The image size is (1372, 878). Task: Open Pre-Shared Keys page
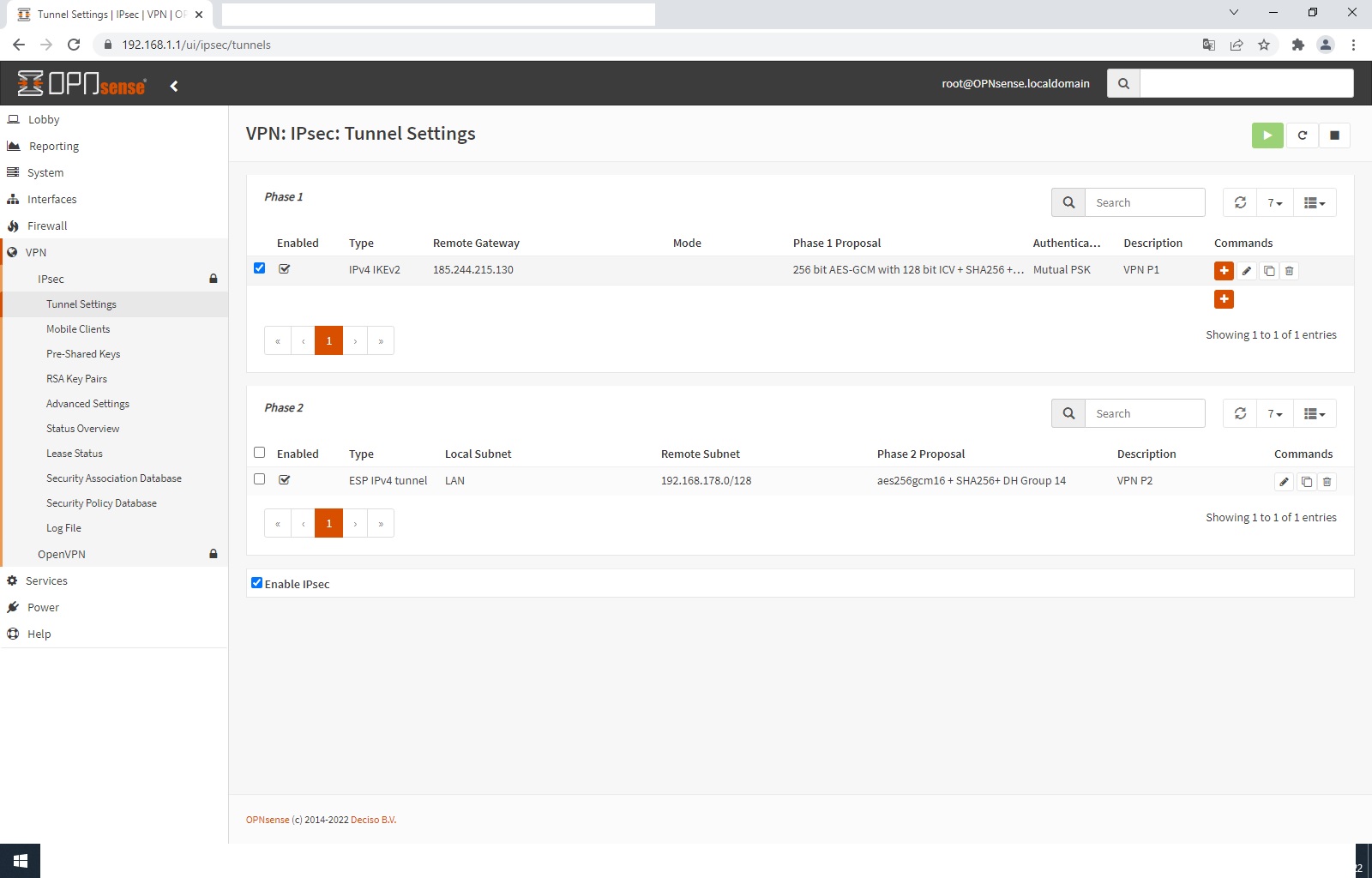83,354
